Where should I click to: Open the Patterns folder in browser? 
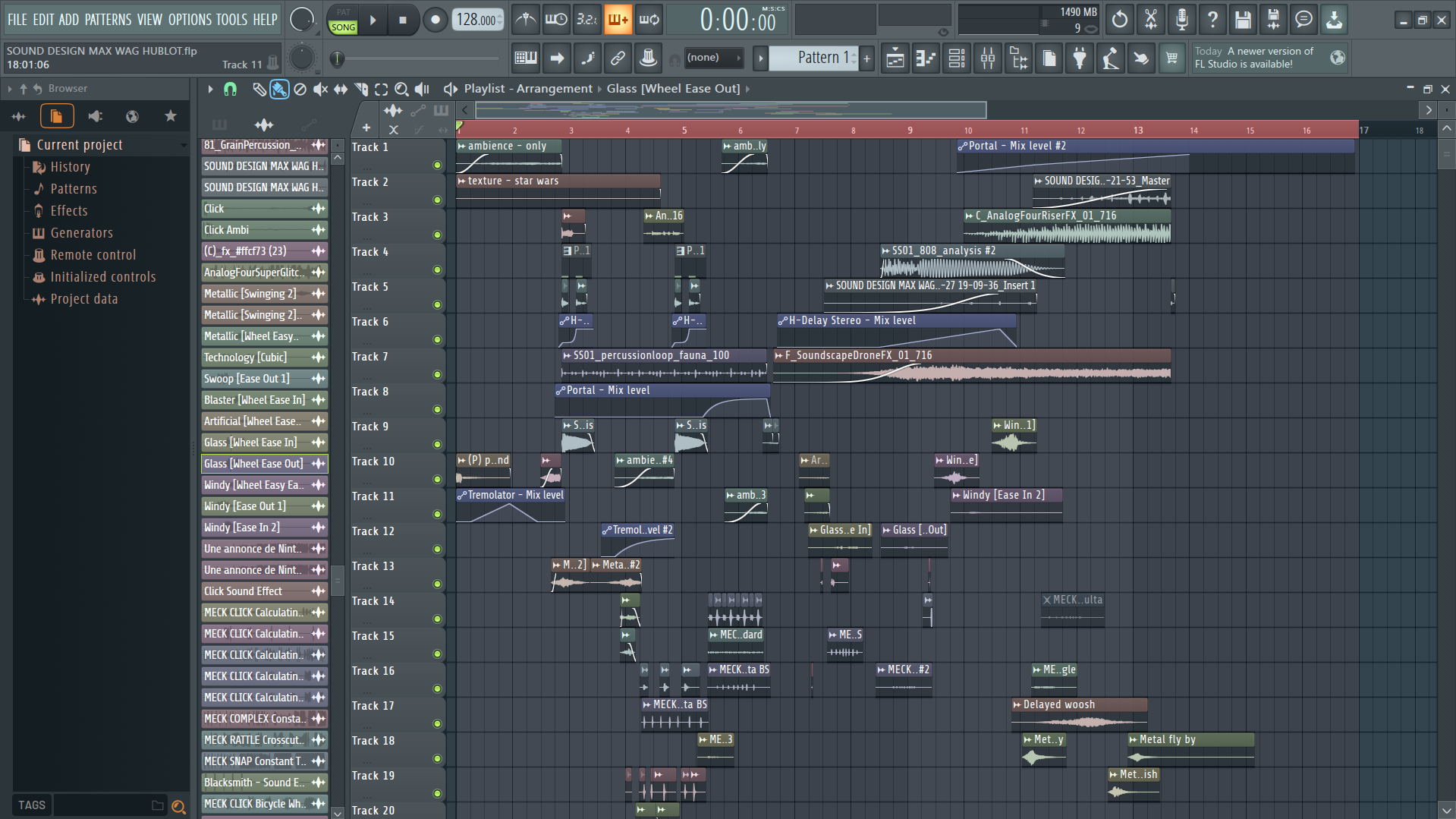pyautogui.click(x=73, y=189)
